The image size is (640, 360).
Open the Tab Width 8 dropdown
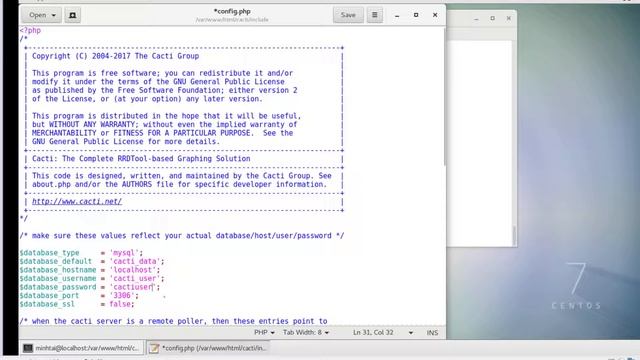coord(306,333)
